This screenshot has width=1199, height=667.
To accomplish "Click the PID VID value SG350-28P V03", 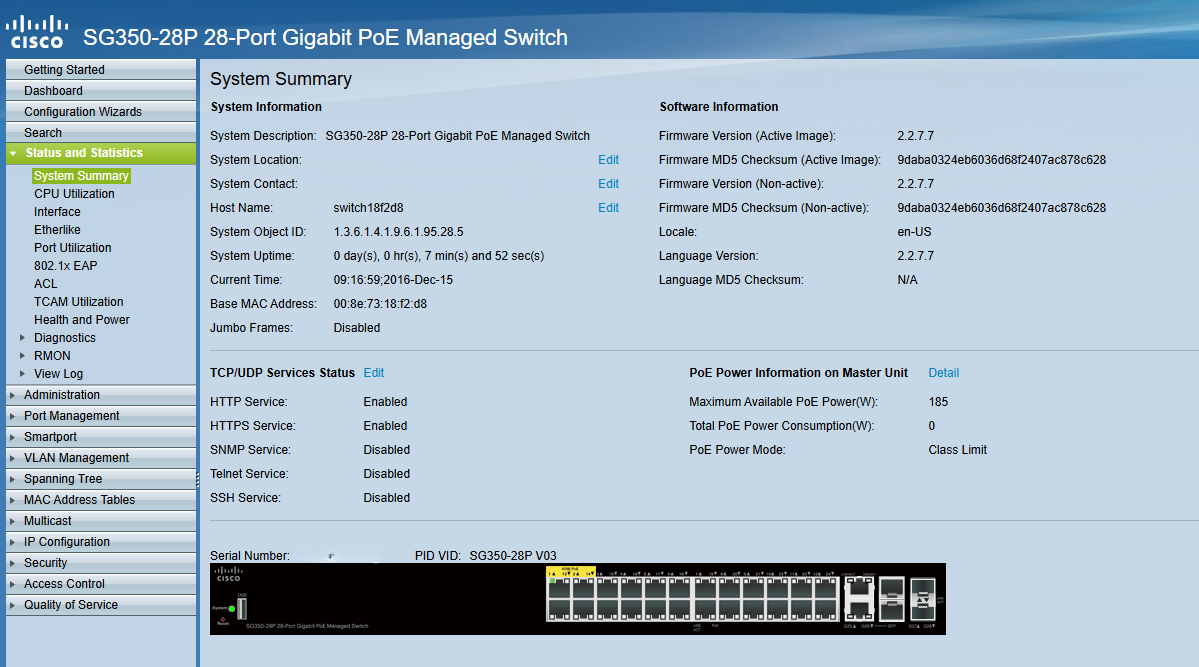I will (513, 555).
